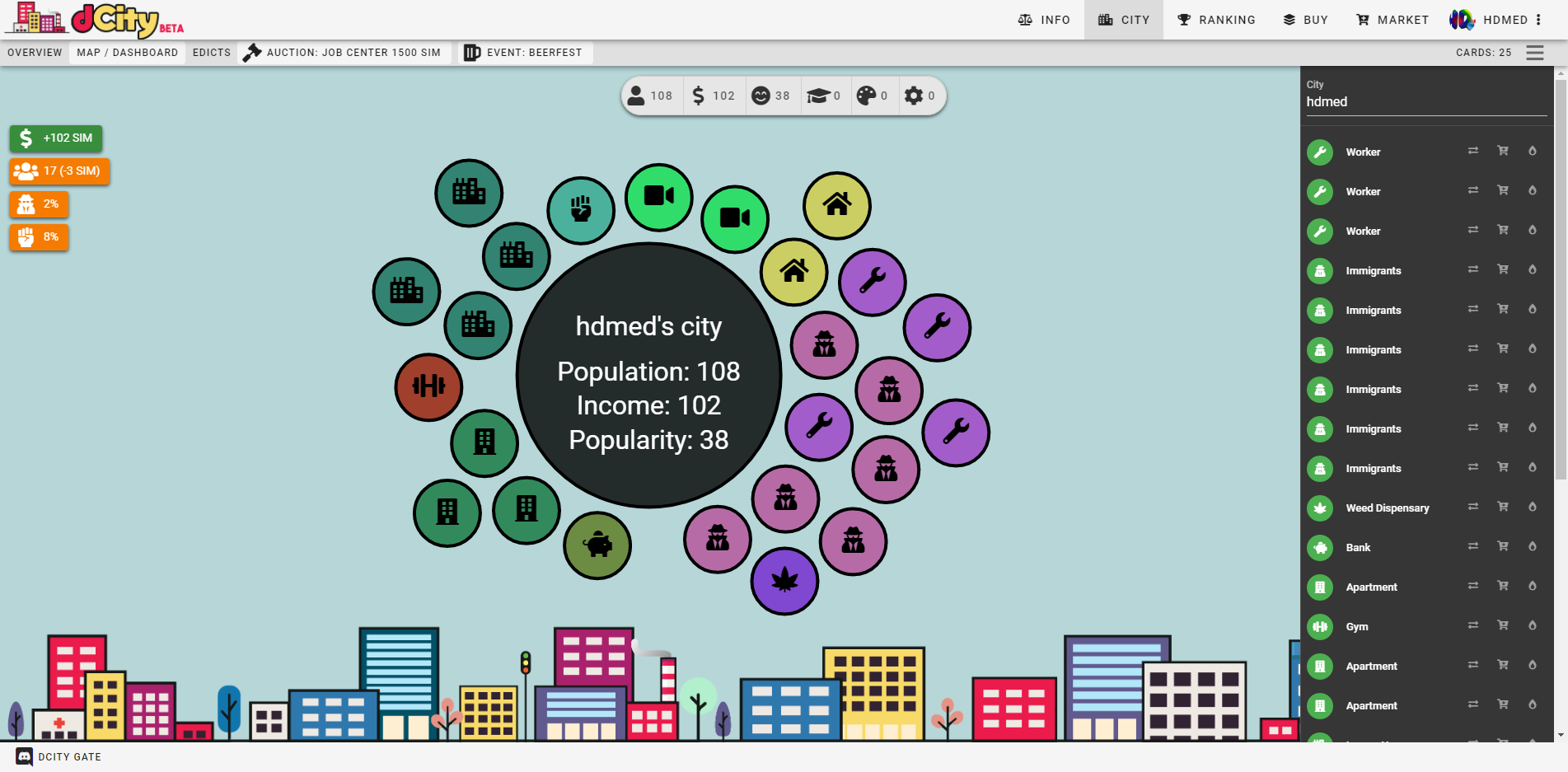Open the MARKET page
Image resolution: width=1568 pixels, height=772 pixels.
click(x=1392, y=20)
